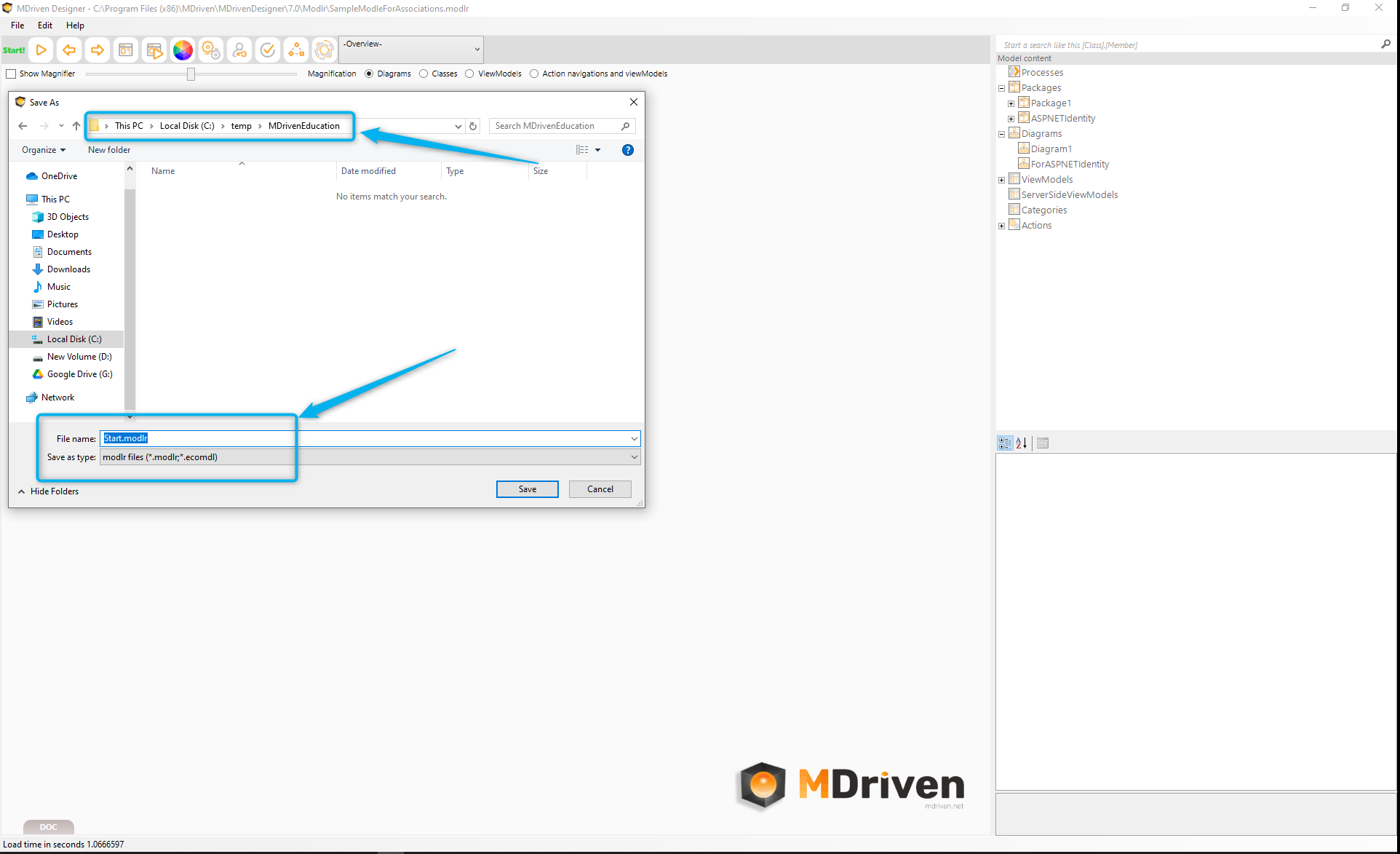Open the -Overview- dropdown

(411, 50)
